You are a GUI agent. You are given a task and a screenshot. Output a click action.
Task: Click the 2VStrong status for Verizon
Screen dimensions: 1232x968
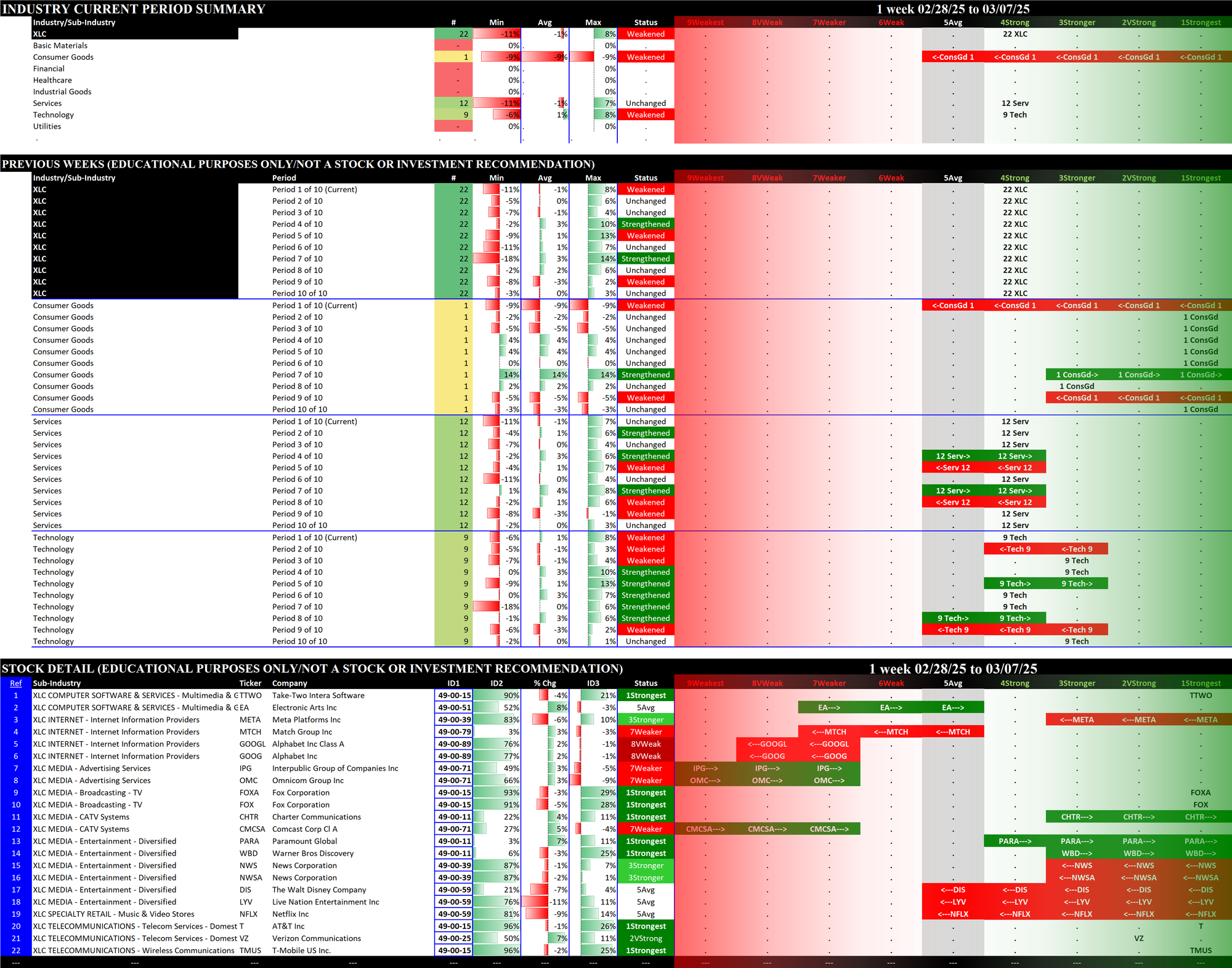click(x=646, y=938)
